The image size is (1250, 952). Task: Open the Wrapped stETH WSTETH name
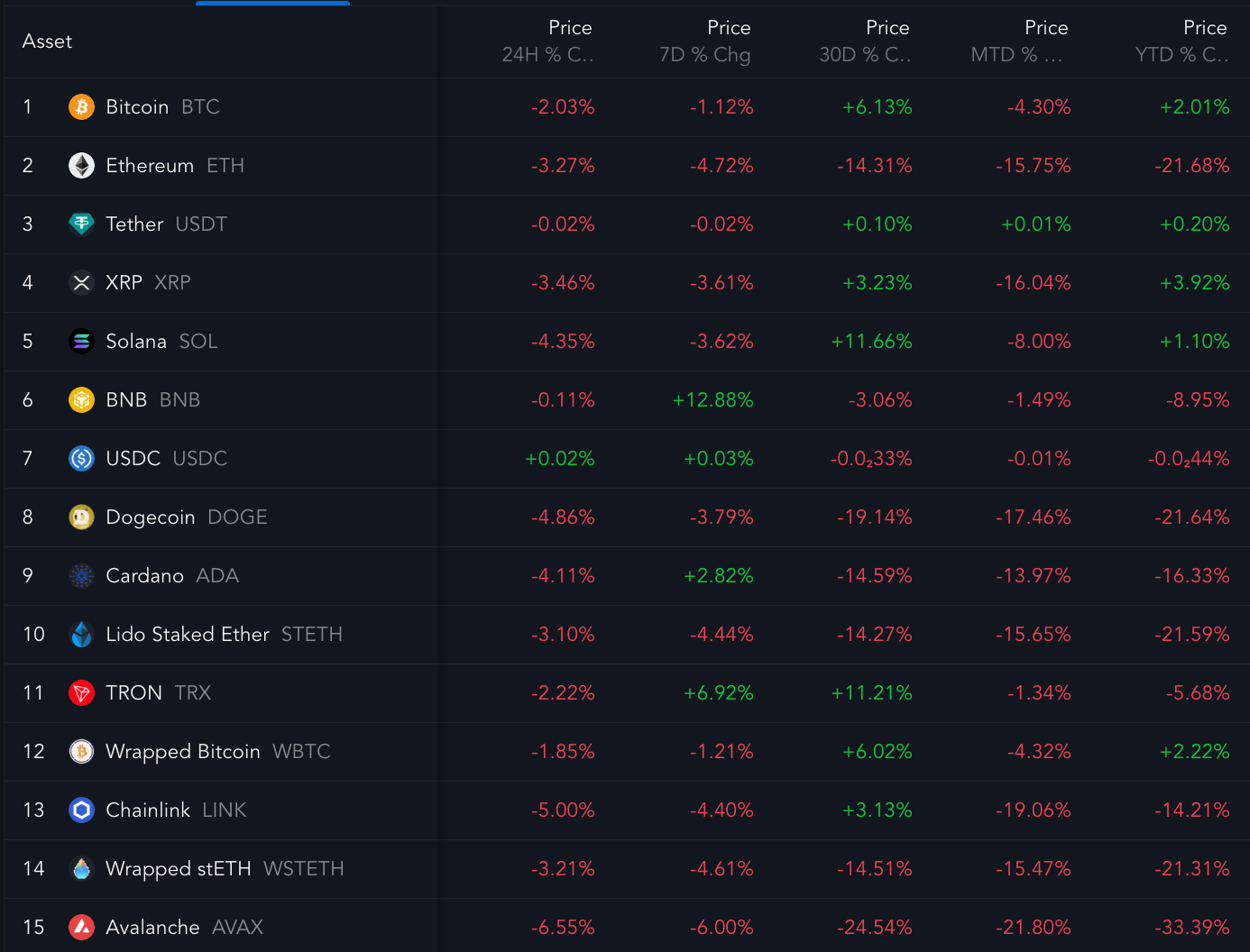coord(225,869)
